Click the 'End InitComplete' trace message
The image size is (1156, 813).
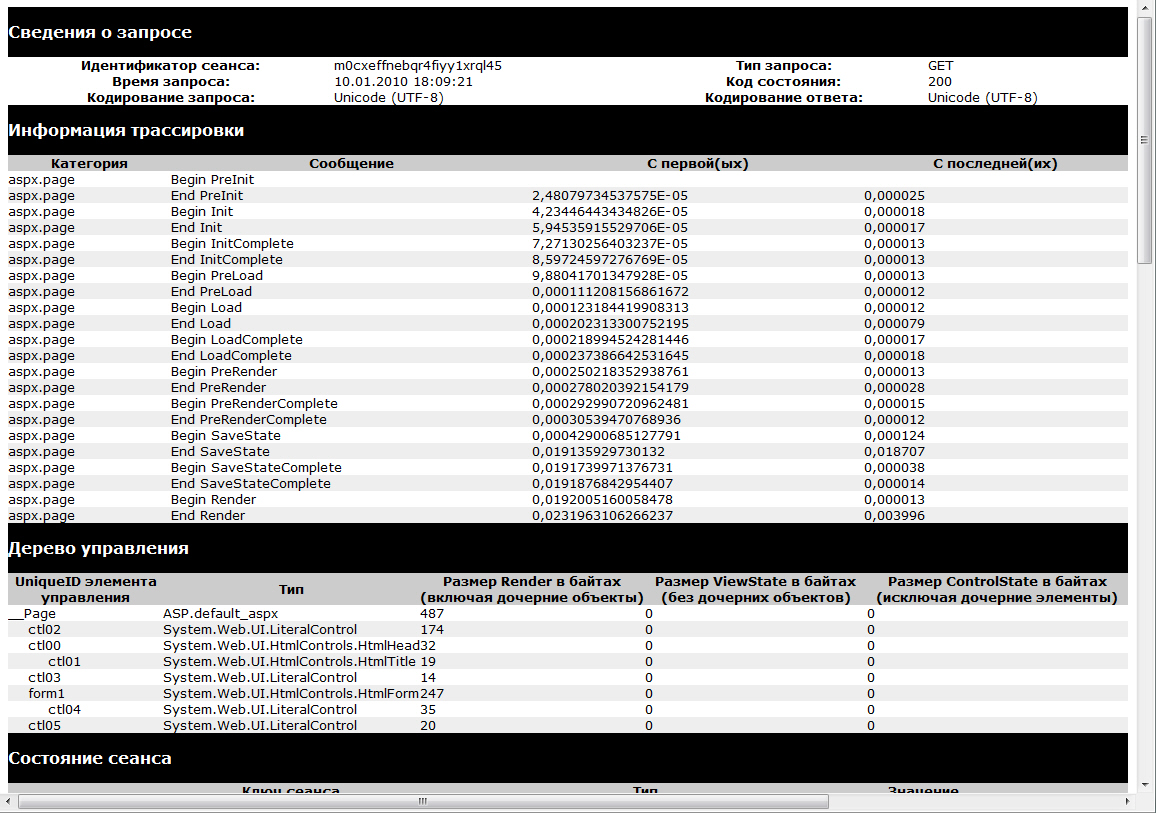point(227,260)
